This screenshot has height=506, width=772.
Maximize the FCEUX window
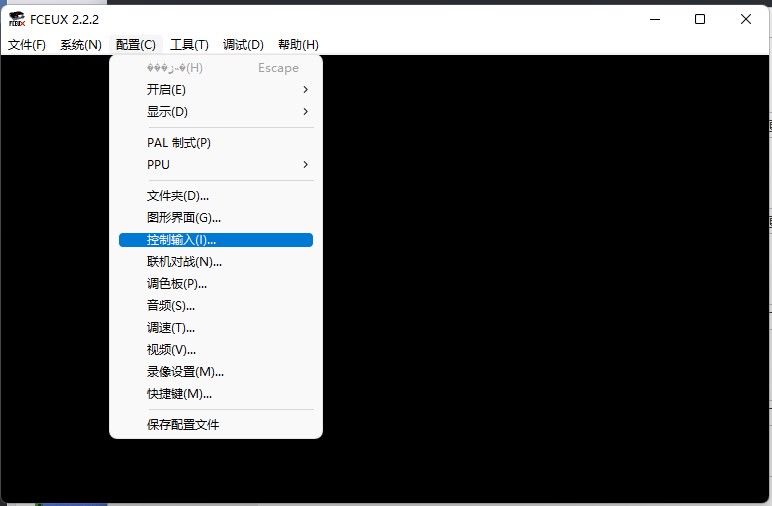click(x=700, y=19)
